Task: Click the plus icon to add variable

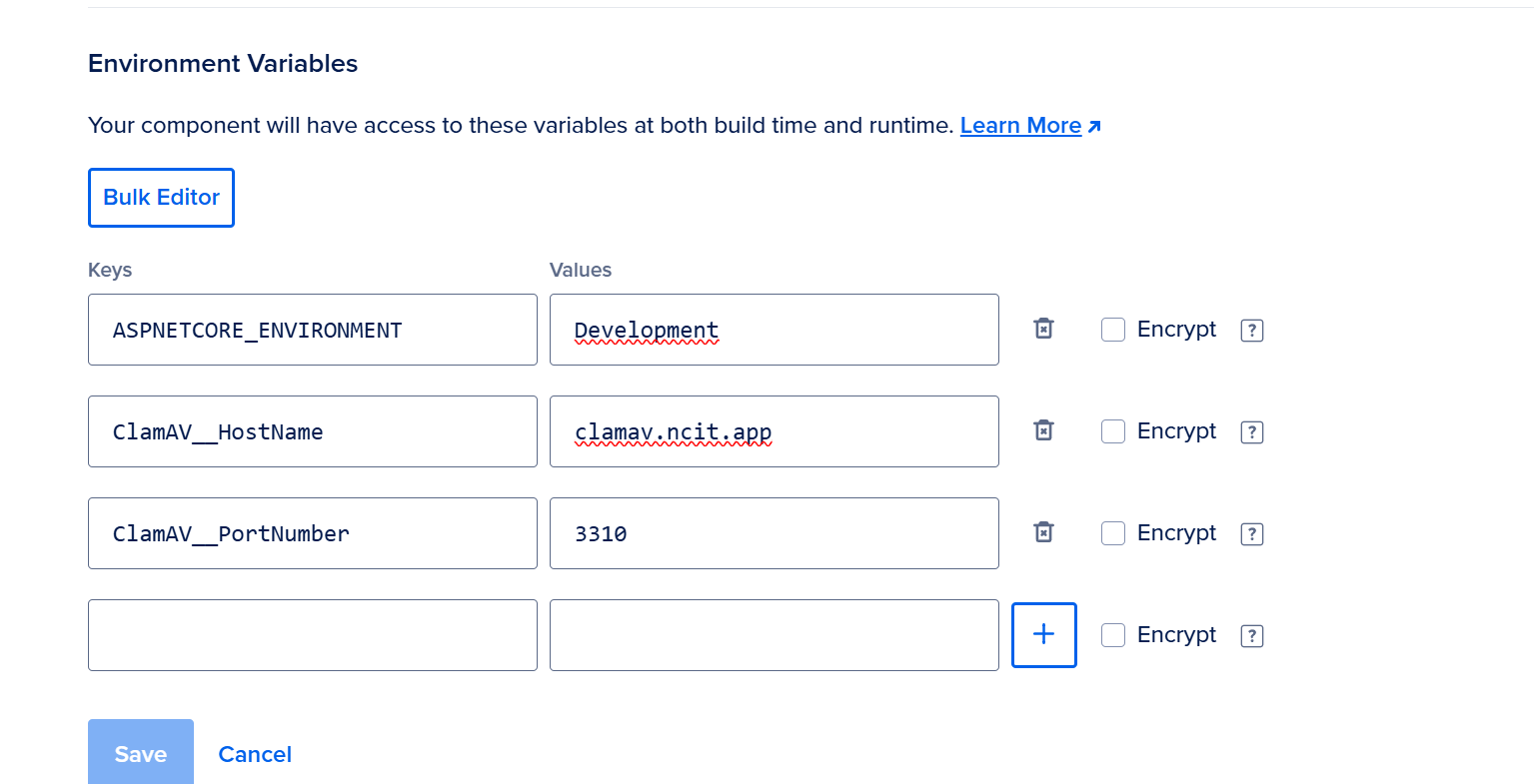Action: (1043, 634)
